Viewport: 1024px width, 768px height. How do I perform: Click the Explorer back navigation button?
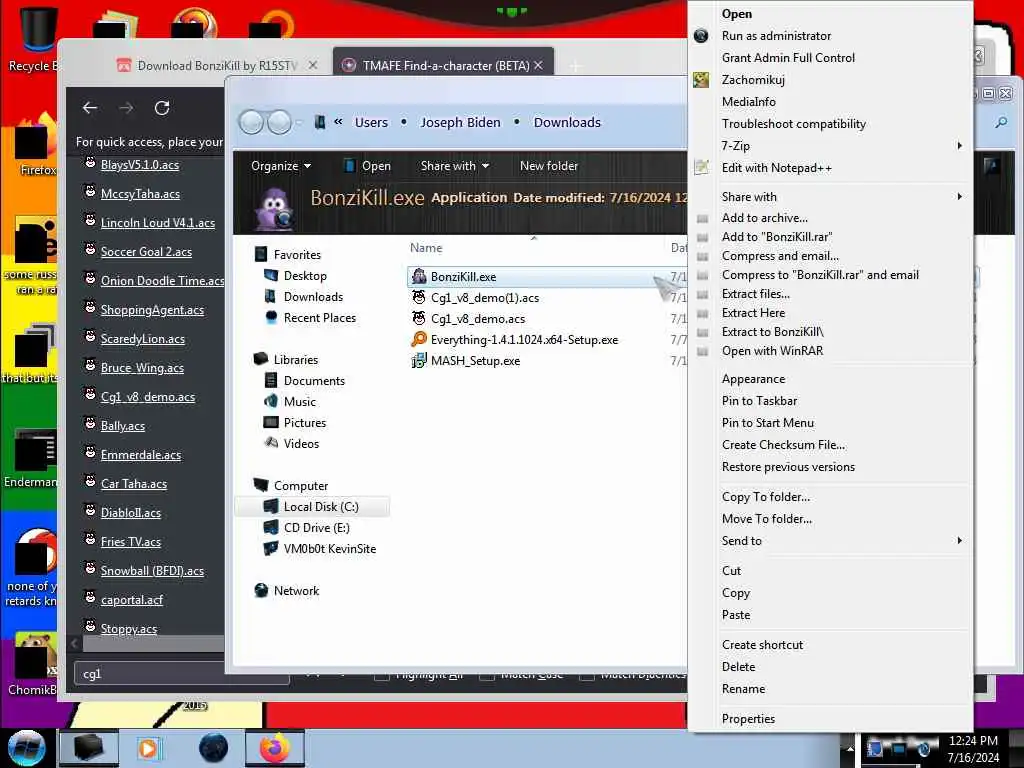click(251, 122)
